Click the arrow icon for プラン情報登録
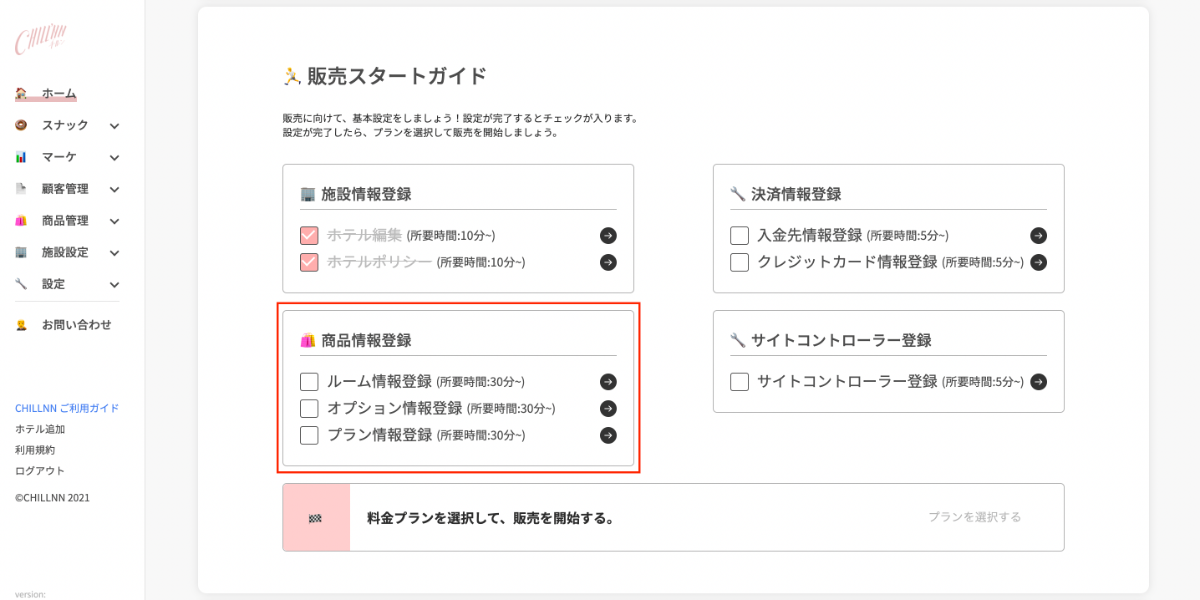 (608, 435)
